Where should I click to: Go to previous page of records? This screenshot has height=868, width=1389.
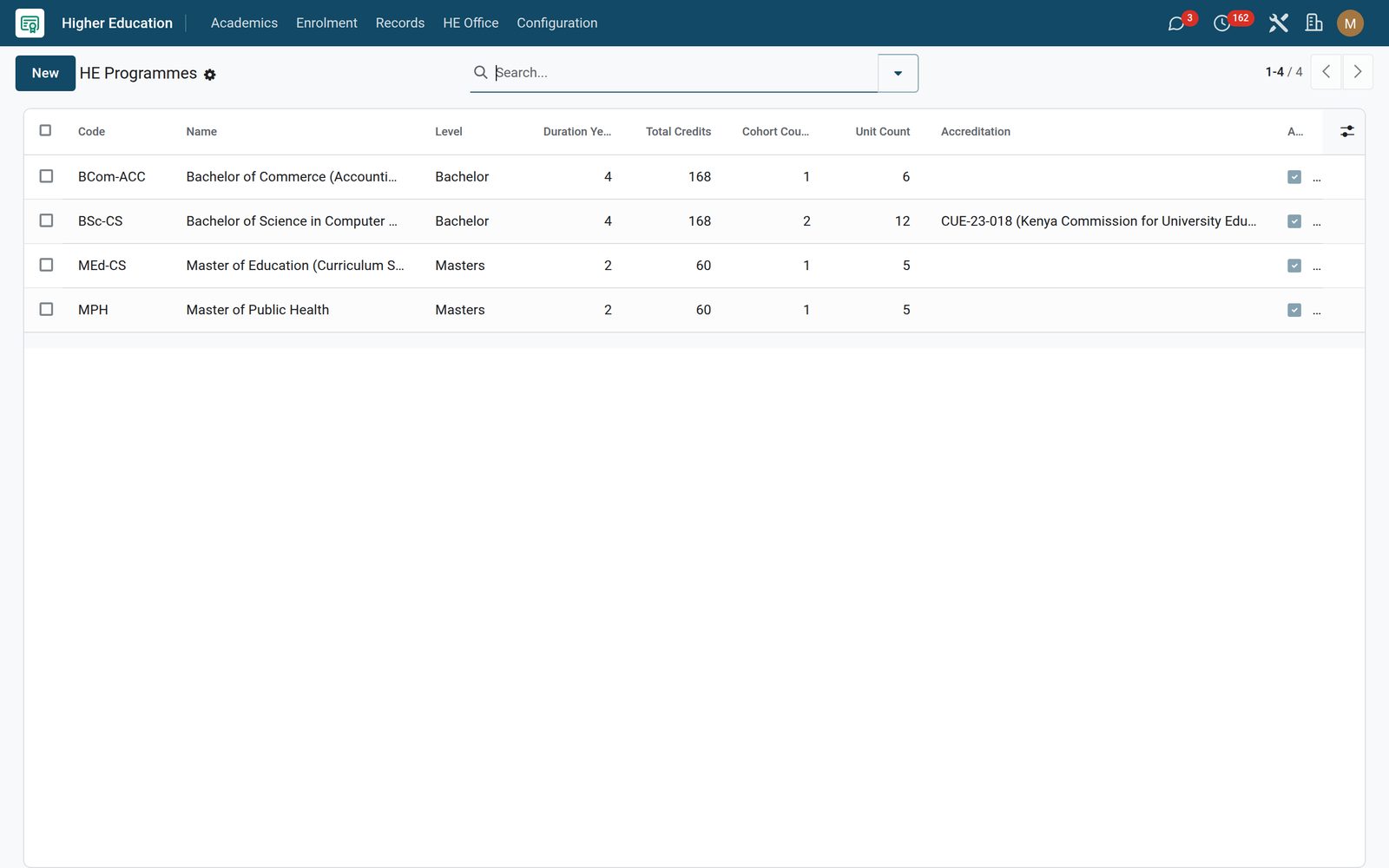[1326, 72]
